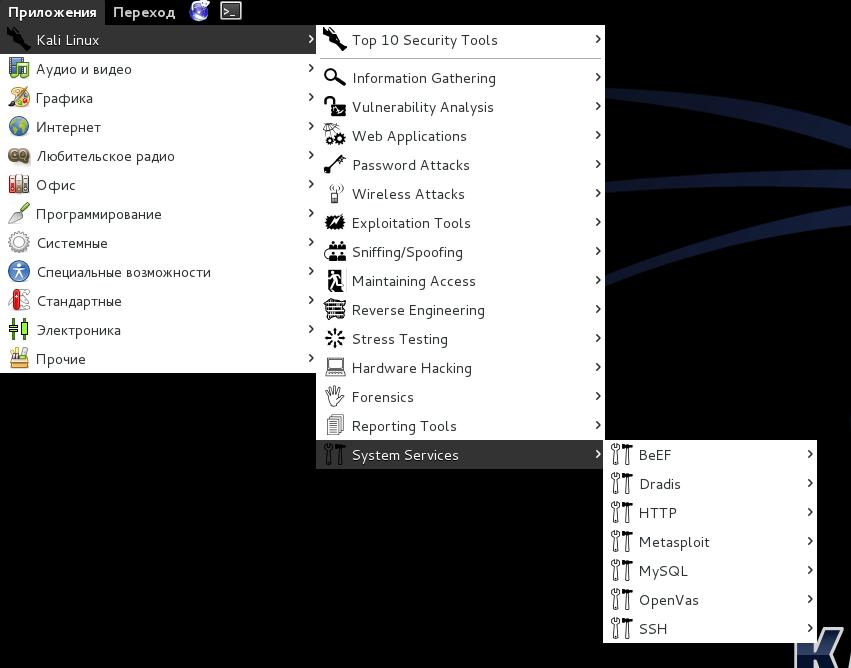This screenshot has width=851, height=668.
Task: Click the OpenVas tools icon
Action: pyautogui.click(x=622, y=599)
